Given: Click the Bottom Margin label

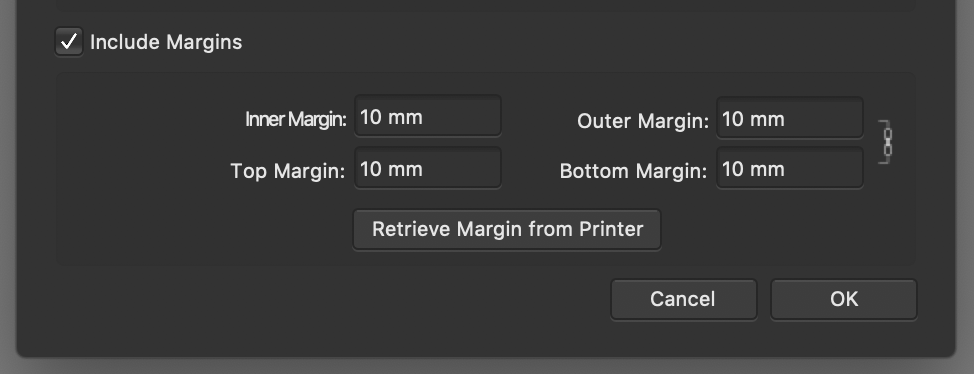Looking at the screenshot, I should tap(634, 171).
